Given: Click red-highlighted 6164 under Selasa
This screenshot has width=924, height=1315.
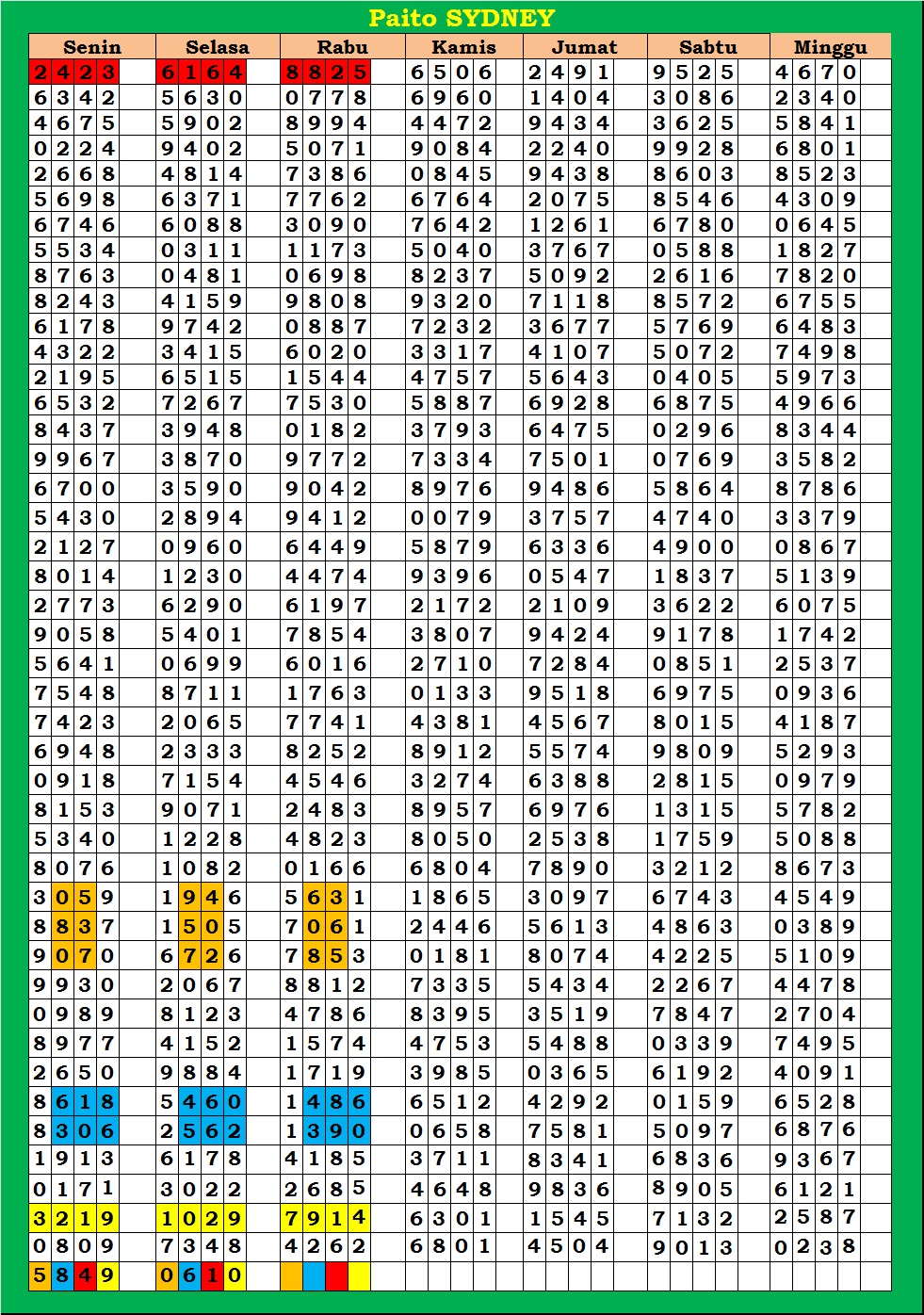Looking at the screenshot, I should tap(201, 73).
